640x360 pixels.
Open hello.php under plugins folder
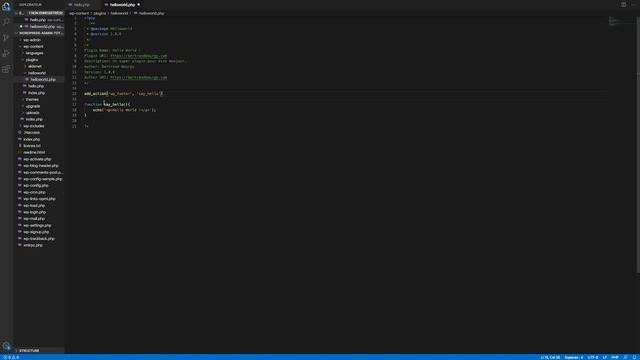click(36, 86)
